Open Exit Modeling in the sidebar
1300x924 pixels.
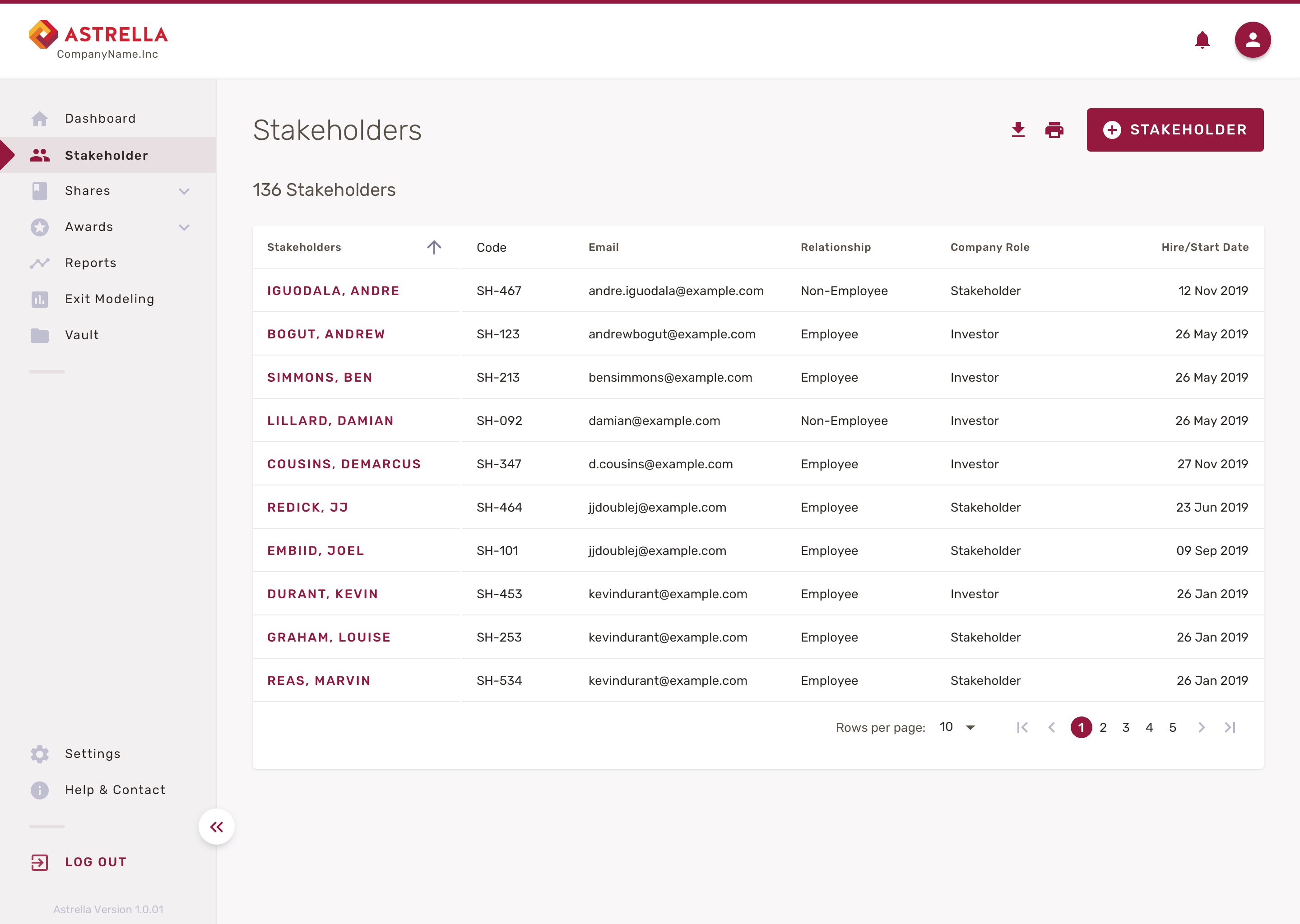(109, 299)
